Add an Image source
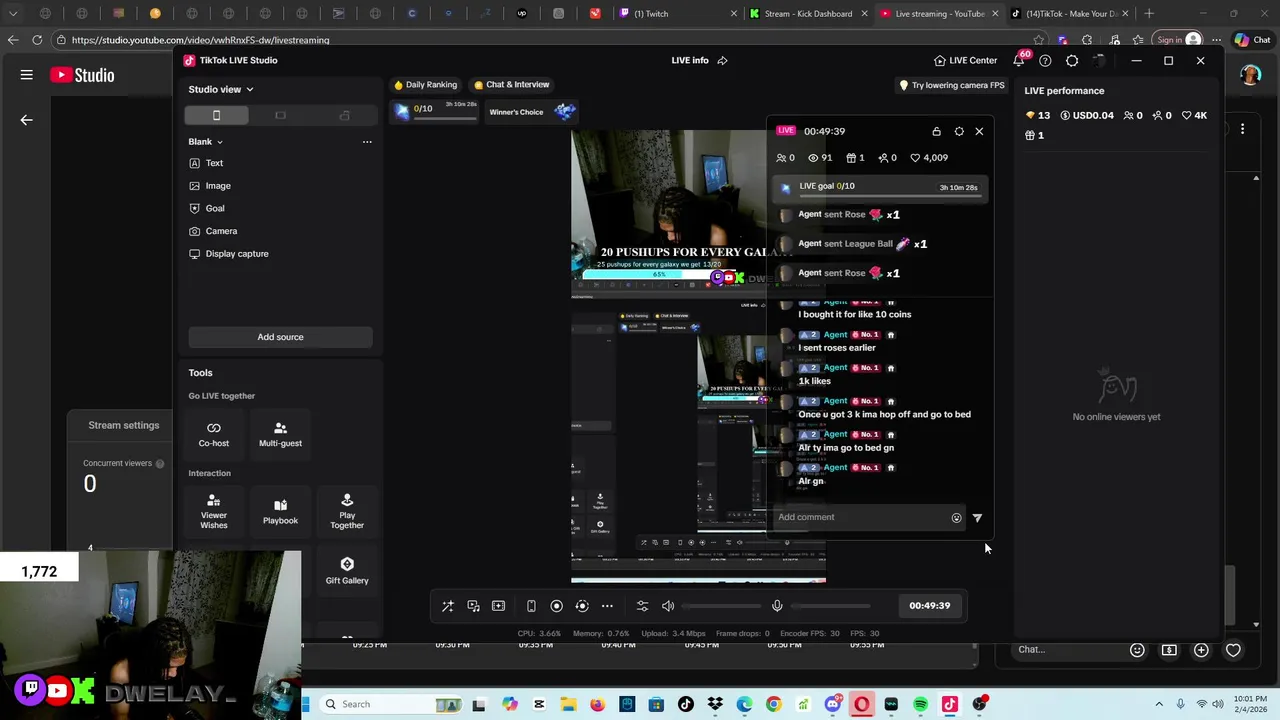This screenshot has height=720, width=1280. click(210, 186)
